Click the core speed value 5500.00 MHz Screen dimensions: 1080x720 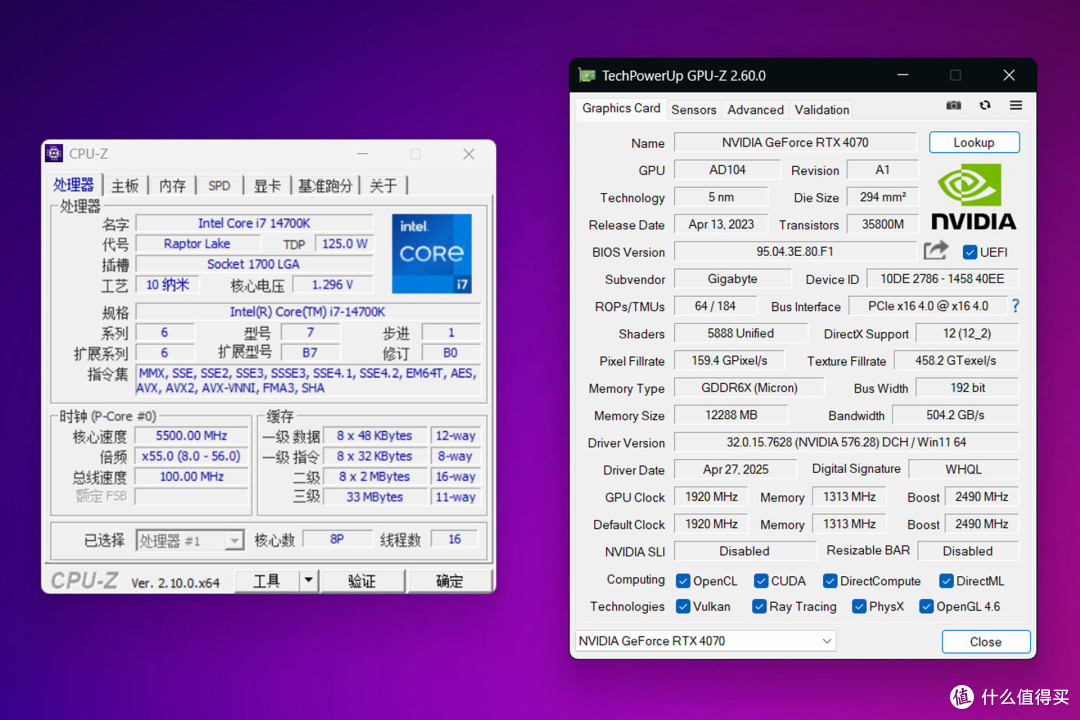(191, 435)
